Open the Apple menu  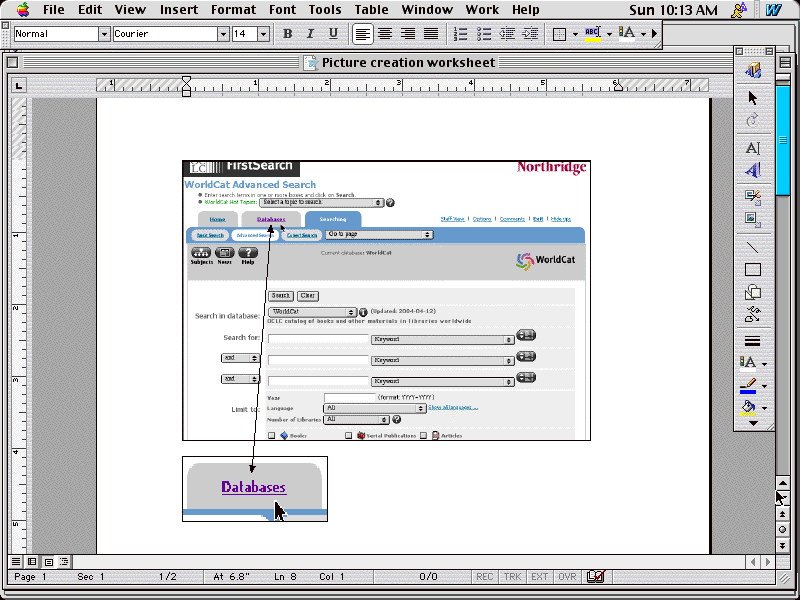[23, 10]
